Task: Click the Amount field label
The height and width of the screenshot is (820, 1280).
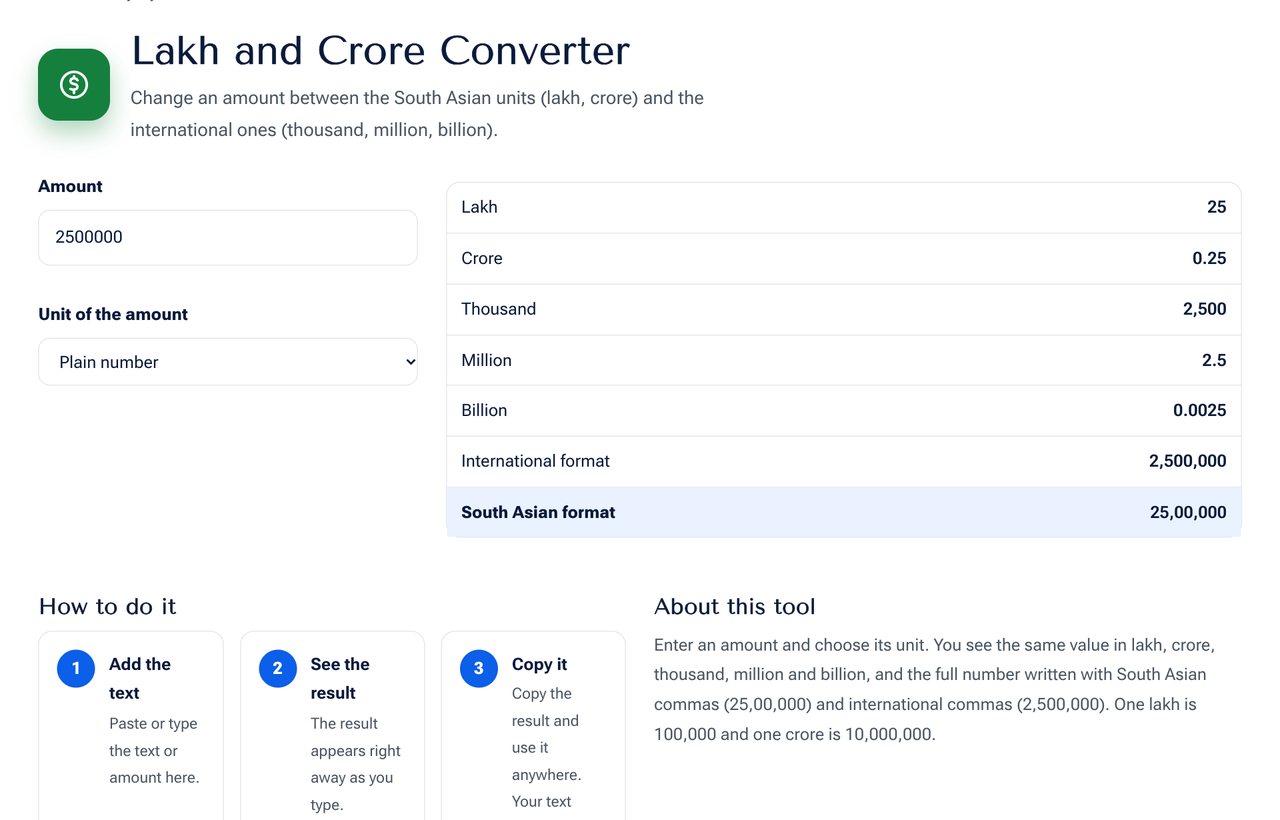Action: tap(70, 186)
